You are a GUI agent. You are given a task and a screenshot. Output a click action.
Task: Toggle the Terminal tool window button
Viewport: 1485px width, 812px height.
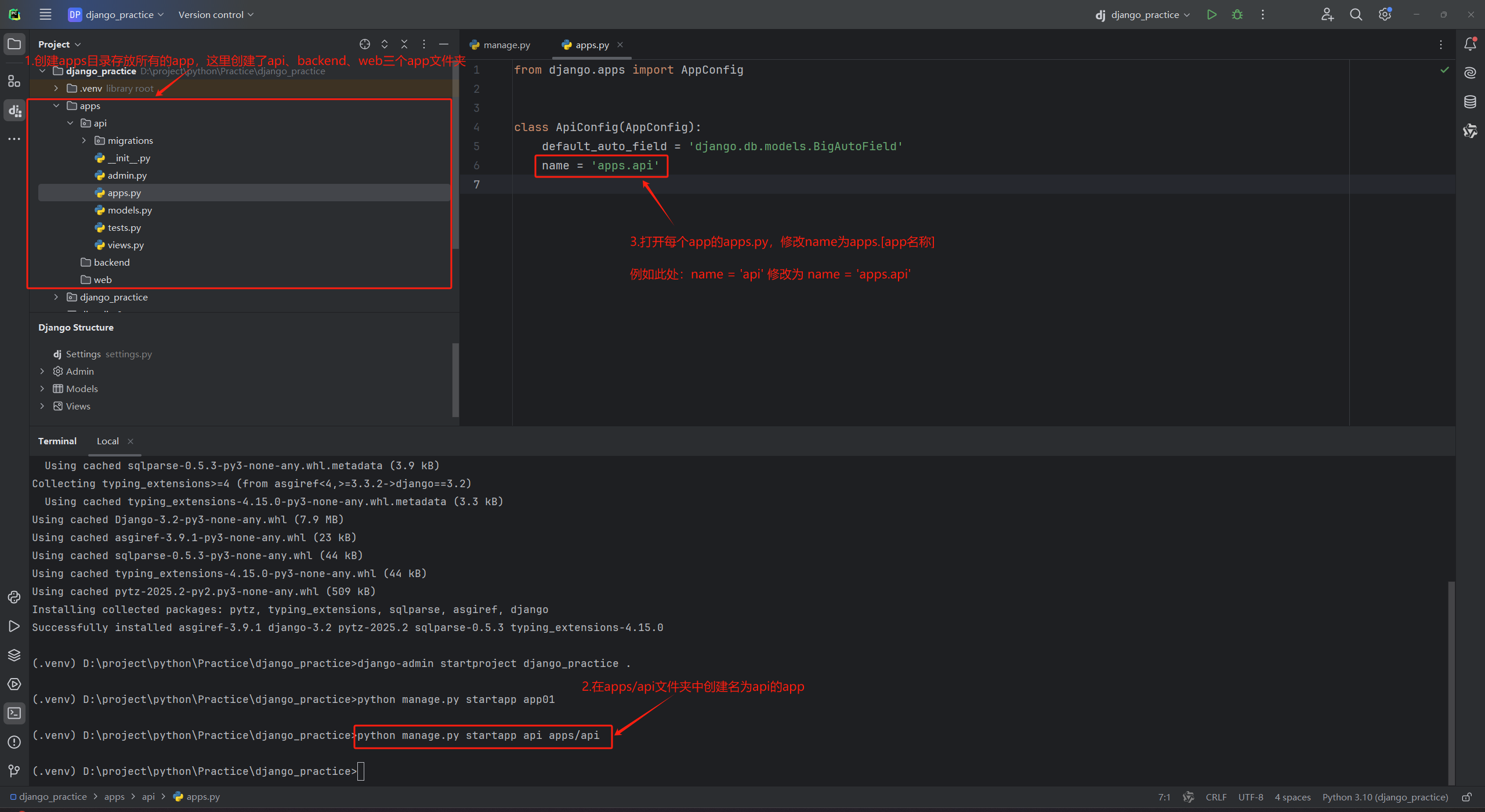(x=14, y=713)
